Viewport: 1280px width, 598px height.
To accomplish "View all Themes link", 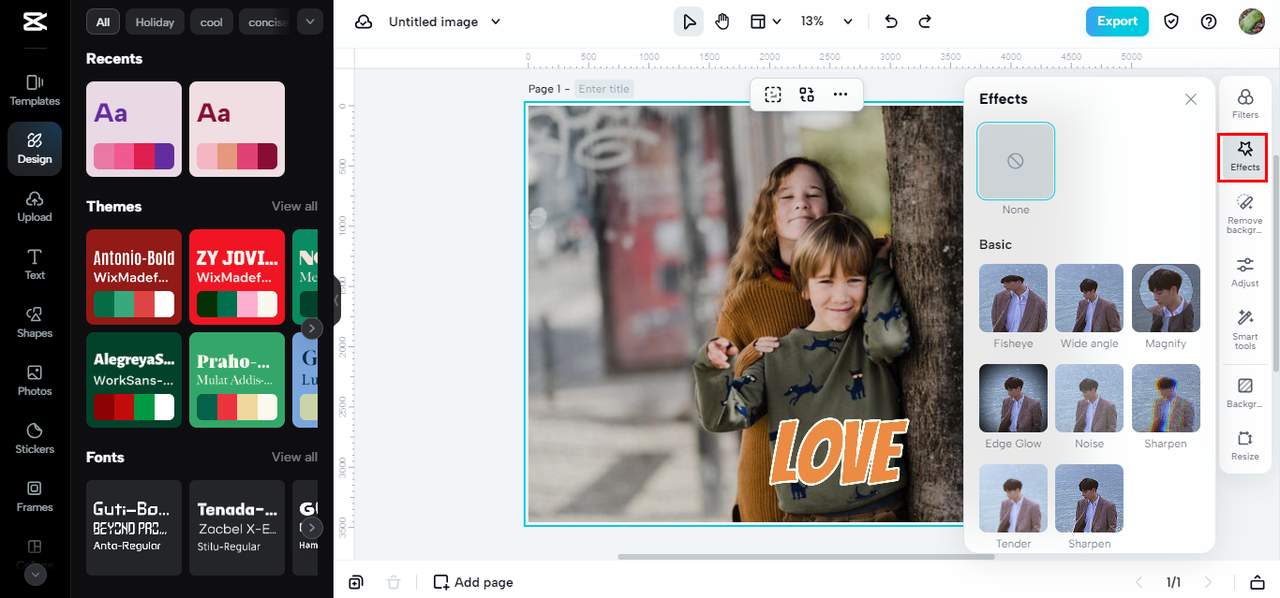I will (x=294, y=206).
